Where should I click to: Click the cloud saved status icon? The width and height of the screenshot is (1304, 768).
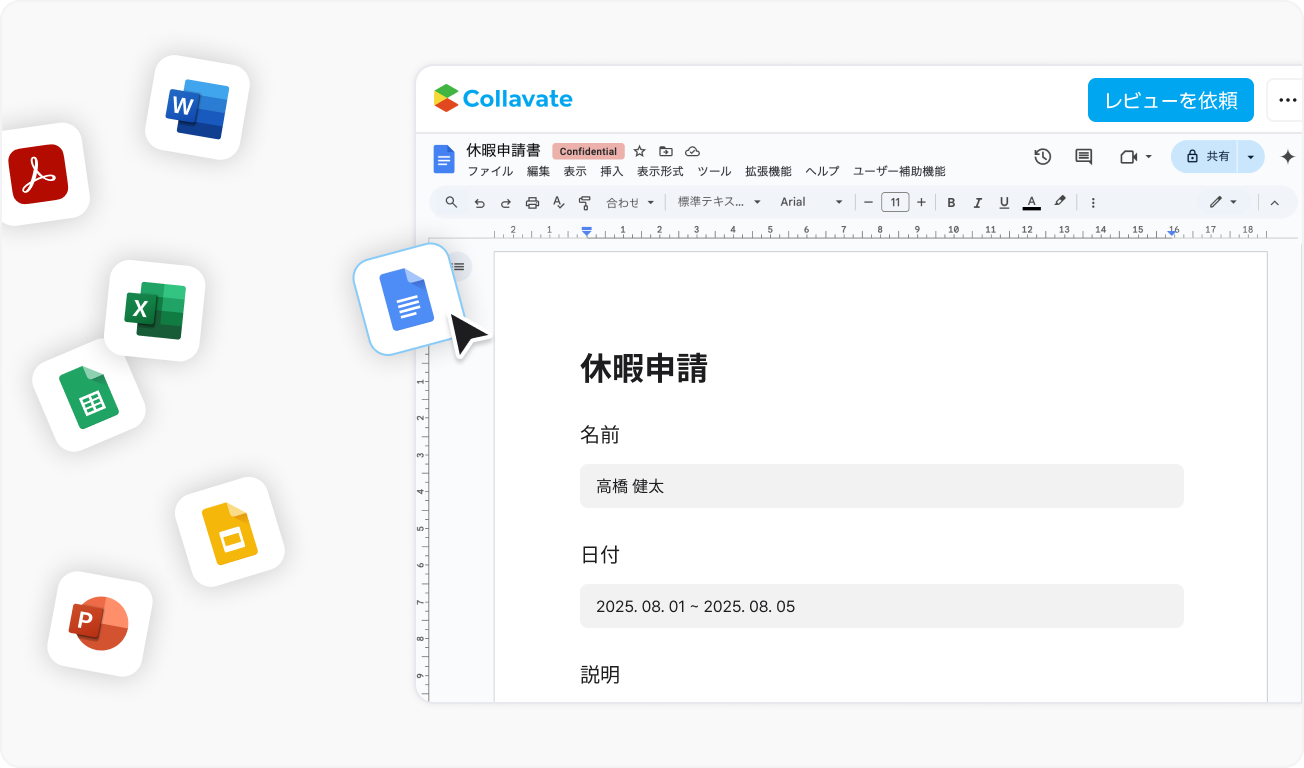[692, 151]
